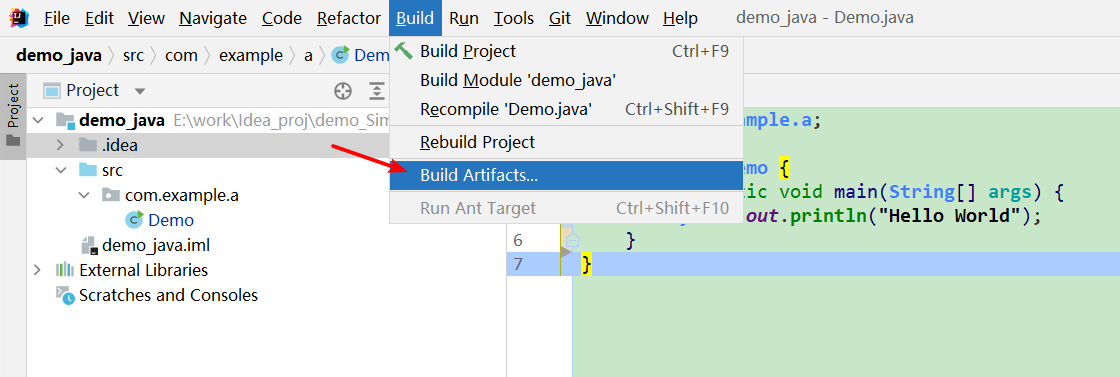1120x377 pixels.
Task: Collapse the src folder
Action: [60, 170]
